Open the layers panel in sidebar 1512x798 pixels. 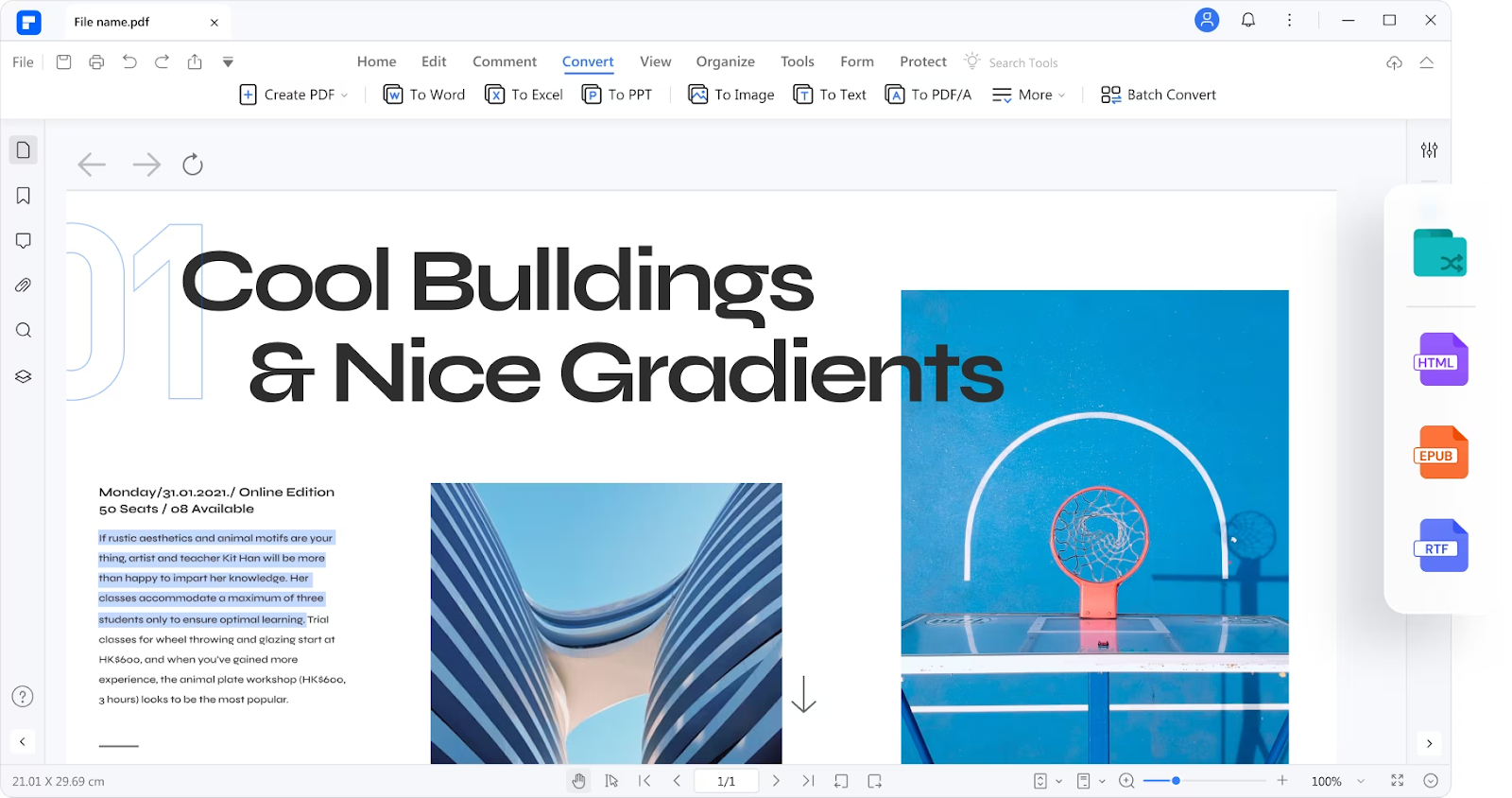(24, 376)
